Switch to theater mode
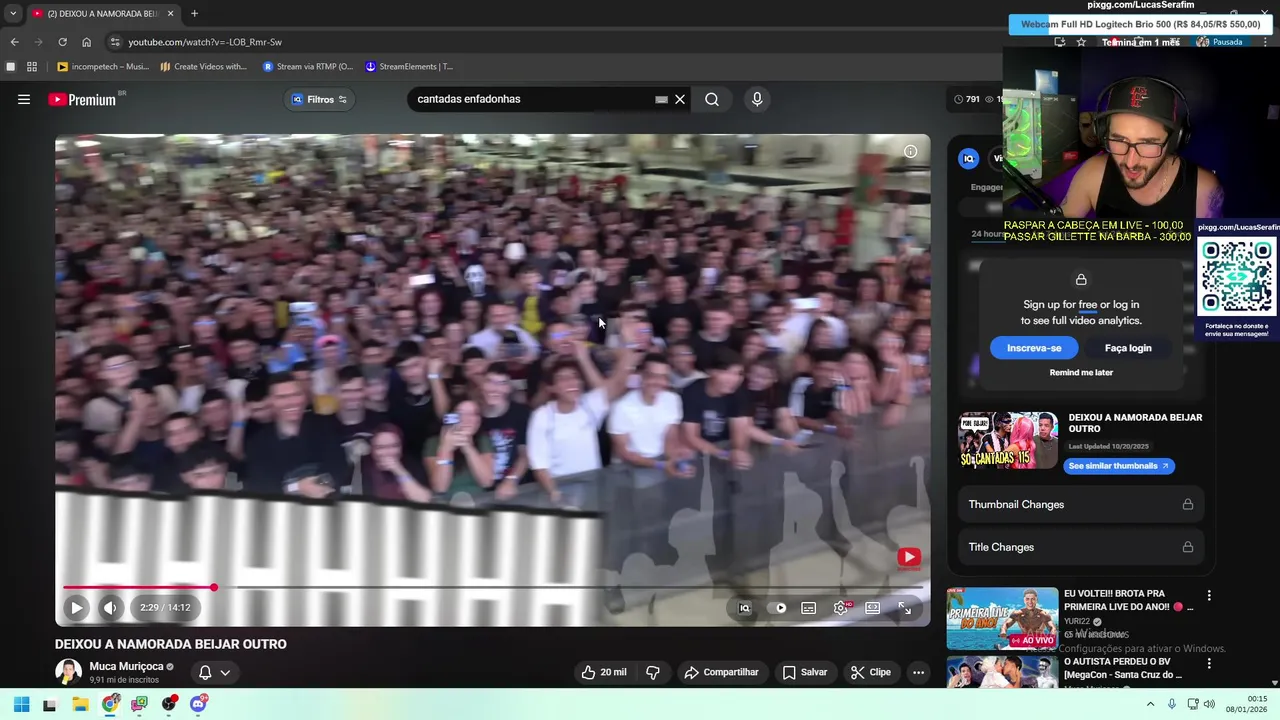Image resolution: width=1280 pixels, height=720 pixels. 873,607
